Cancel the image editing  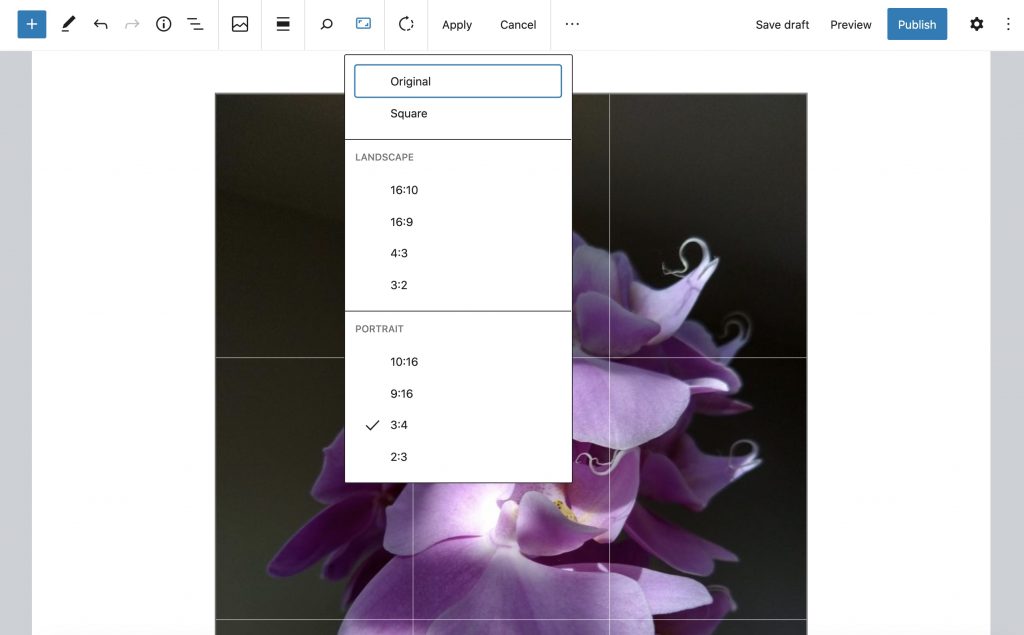click(x=518, y=24)
